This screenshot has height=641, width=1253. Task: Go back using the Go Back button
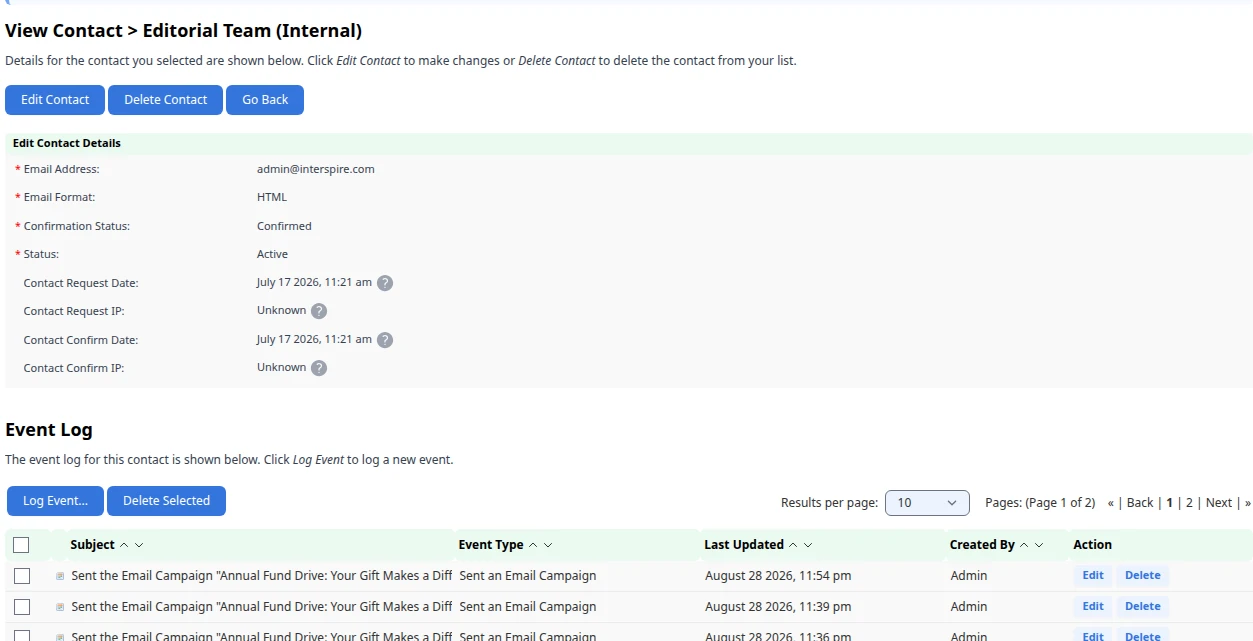tap(265, 100)
